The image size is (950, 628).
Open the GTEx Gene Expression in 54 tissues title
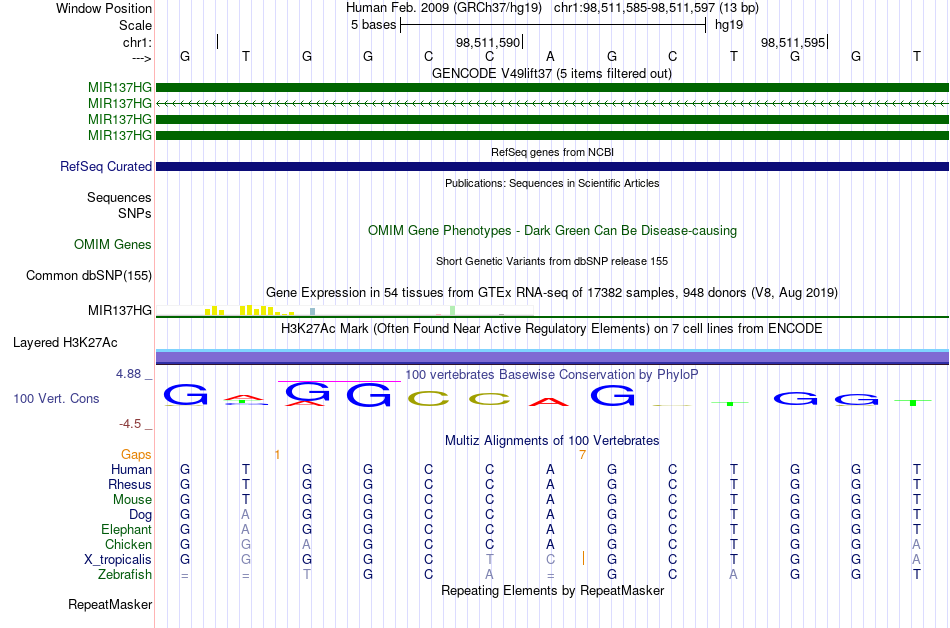click(x=552, y=293)
